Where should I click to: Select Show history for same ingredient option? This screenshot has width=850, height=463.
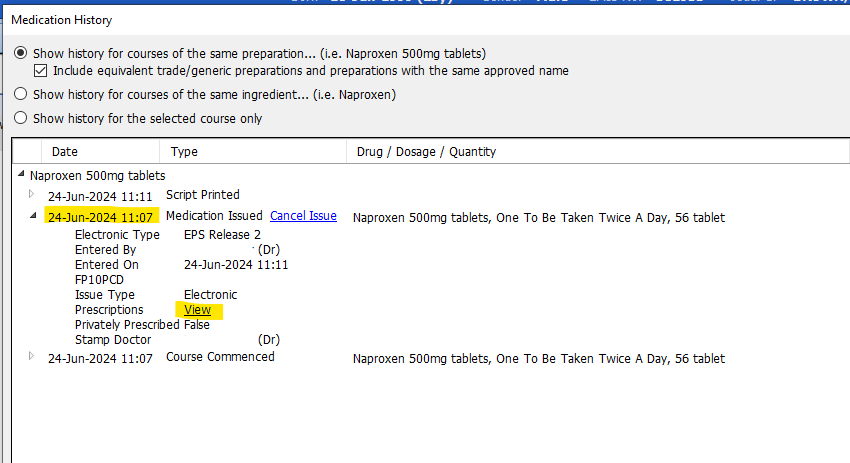(x=21, y=95)
